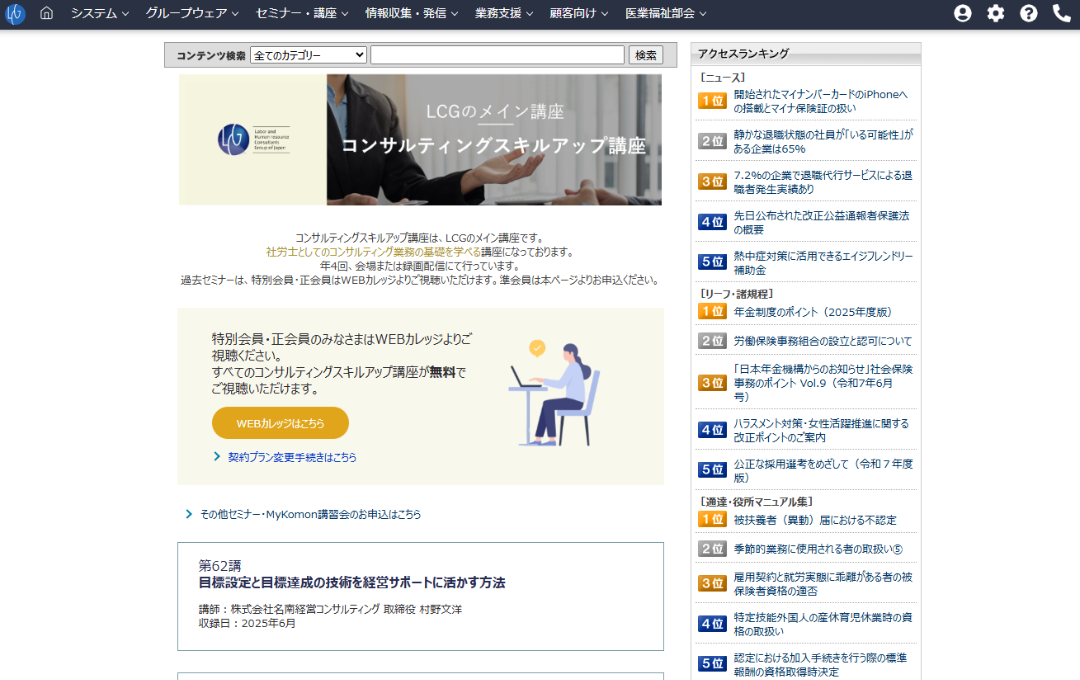Open 労働保険事務組合の設立と認可について
The image size is (1080, 680).
coord(822,341)
